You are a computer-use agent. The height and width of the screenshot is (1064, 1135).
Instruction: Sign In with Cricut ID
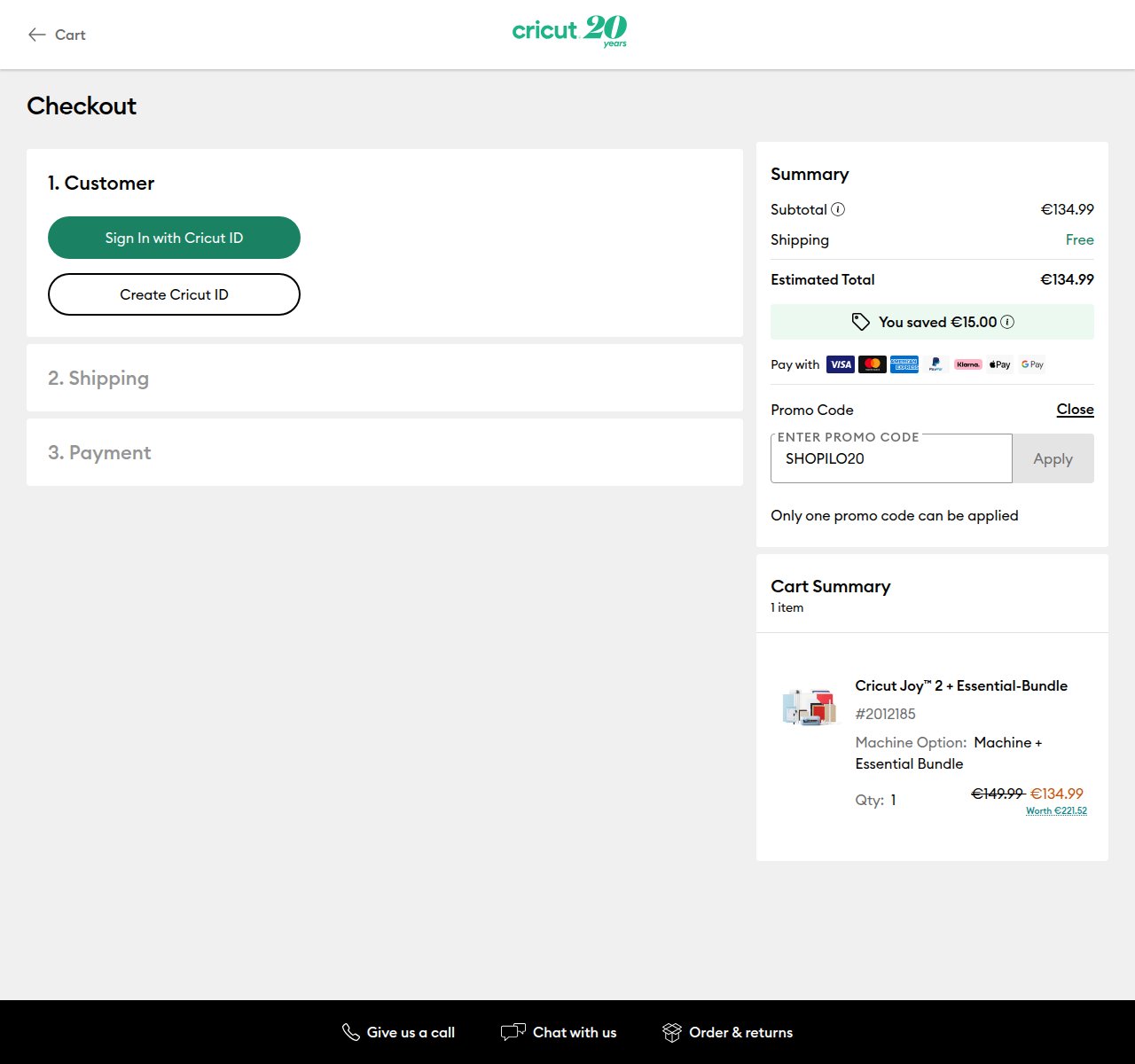tap(174, 238)
